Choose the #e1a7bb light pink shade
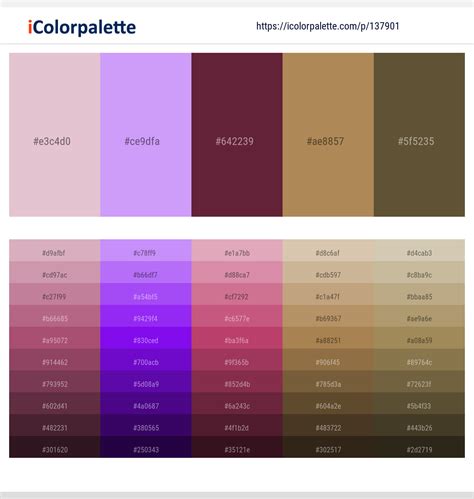Viewport: 474px width, 499px height. 237,251
